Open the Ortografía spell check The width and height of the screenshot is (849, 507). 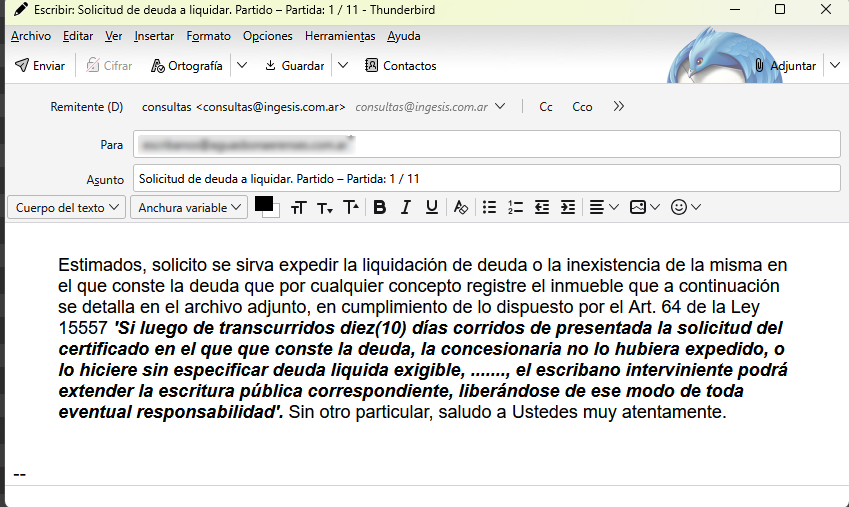coord(187,66)
